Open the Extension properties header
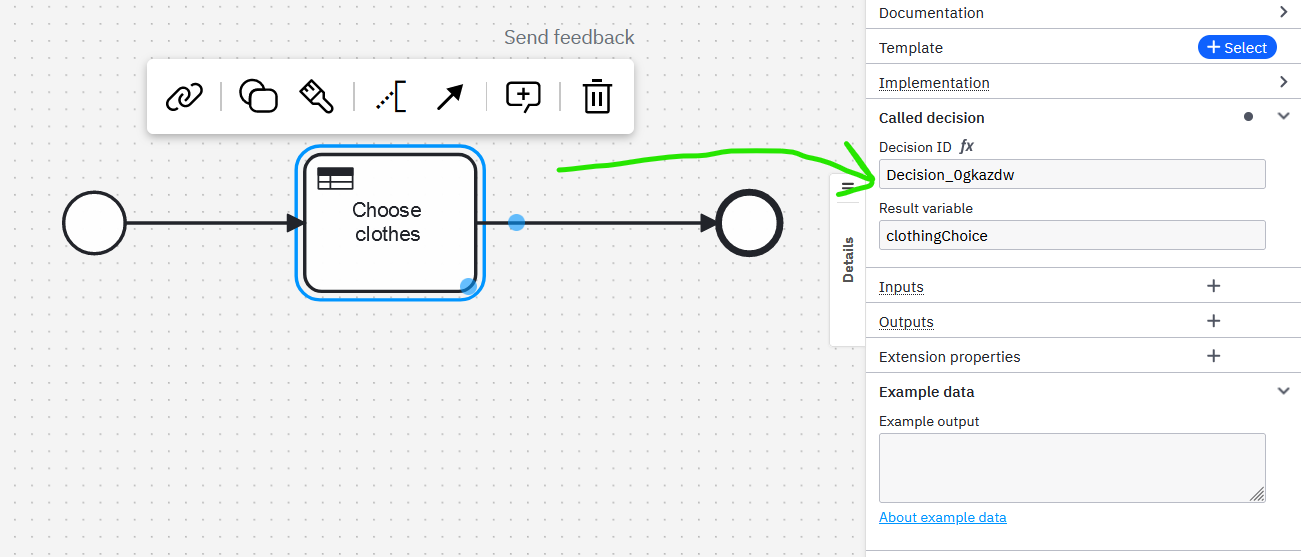This screenshot has height=557, width=1301. pos(950,357)
